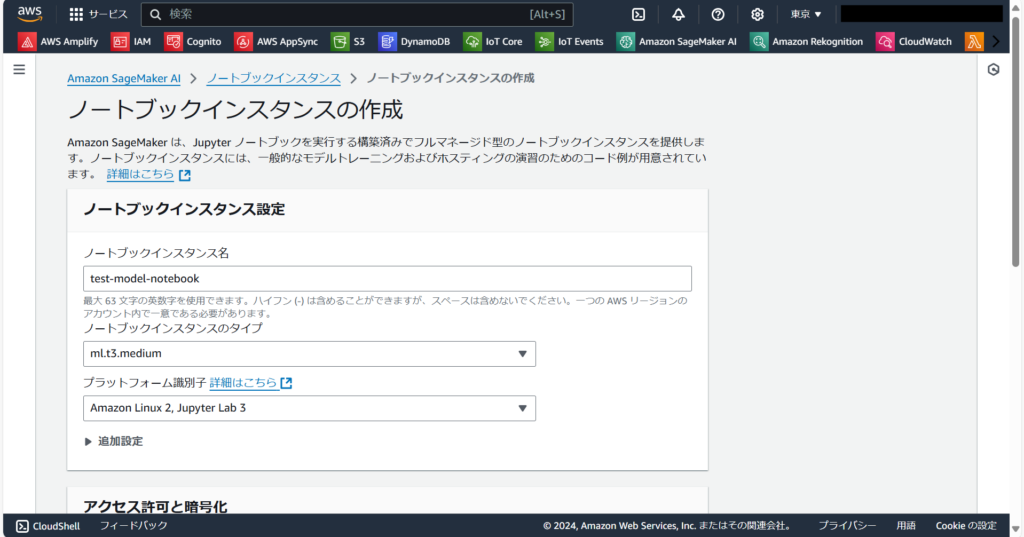Click the search magnifier icon
This screenshot has width=1024, height=537.
click(x=155, y=14)
